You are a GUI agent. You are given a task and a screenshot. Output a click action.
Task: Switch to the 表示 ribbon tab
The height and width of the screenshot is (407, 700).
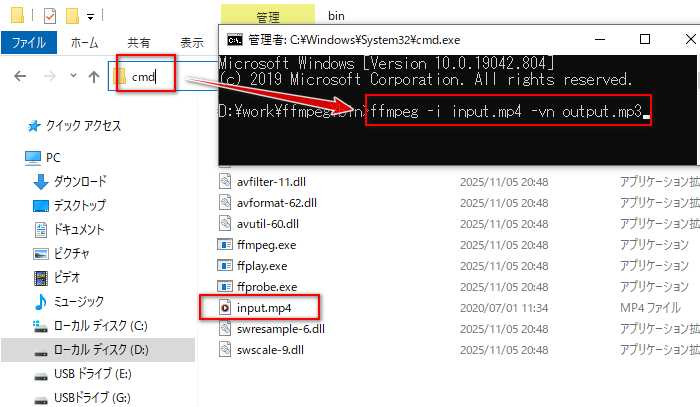tap(192, 43)
